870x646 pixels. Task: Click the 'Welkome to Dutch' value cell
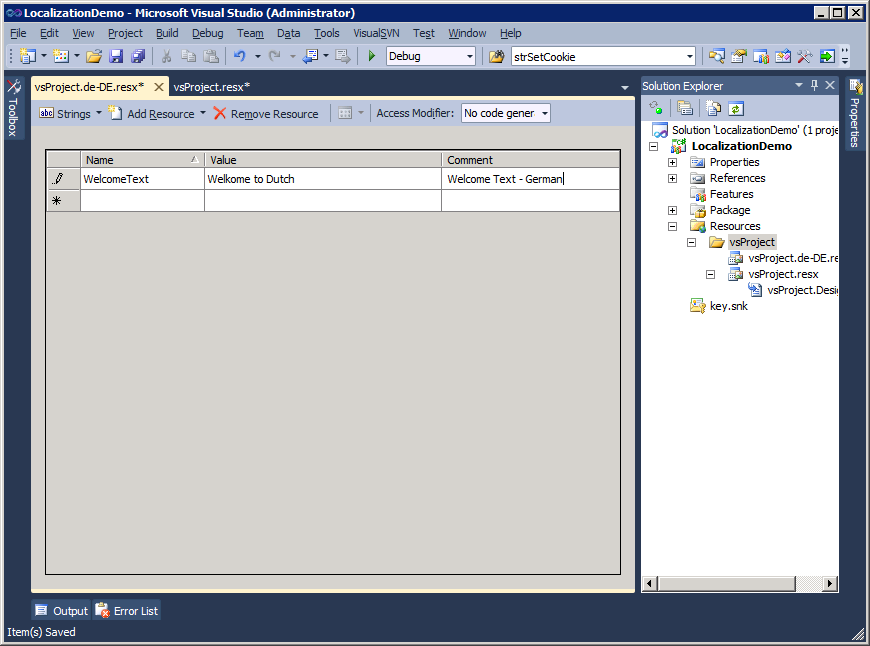click(x=323, y=179)
